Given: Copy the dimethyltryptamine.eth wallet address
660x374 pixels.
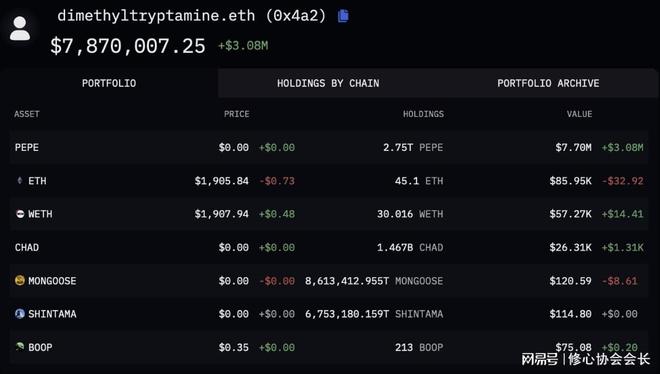Looking at the screenshot, I should 343,16.
